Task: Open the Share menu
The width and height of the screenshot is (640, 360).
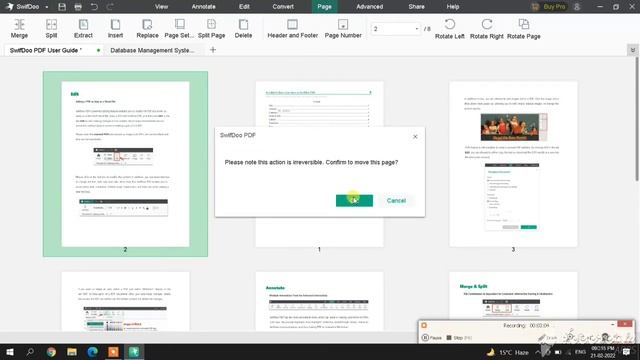Action: tap(416, 7)
